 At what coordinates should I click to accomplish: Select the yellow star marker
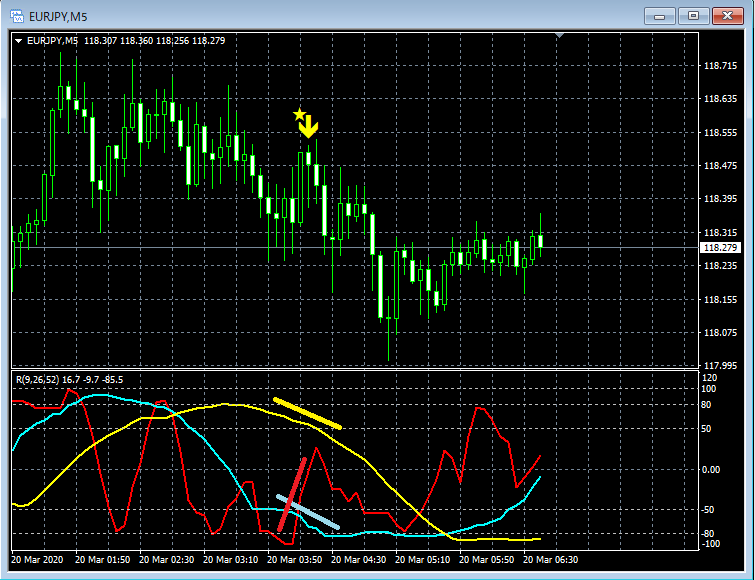coord(299,115)
